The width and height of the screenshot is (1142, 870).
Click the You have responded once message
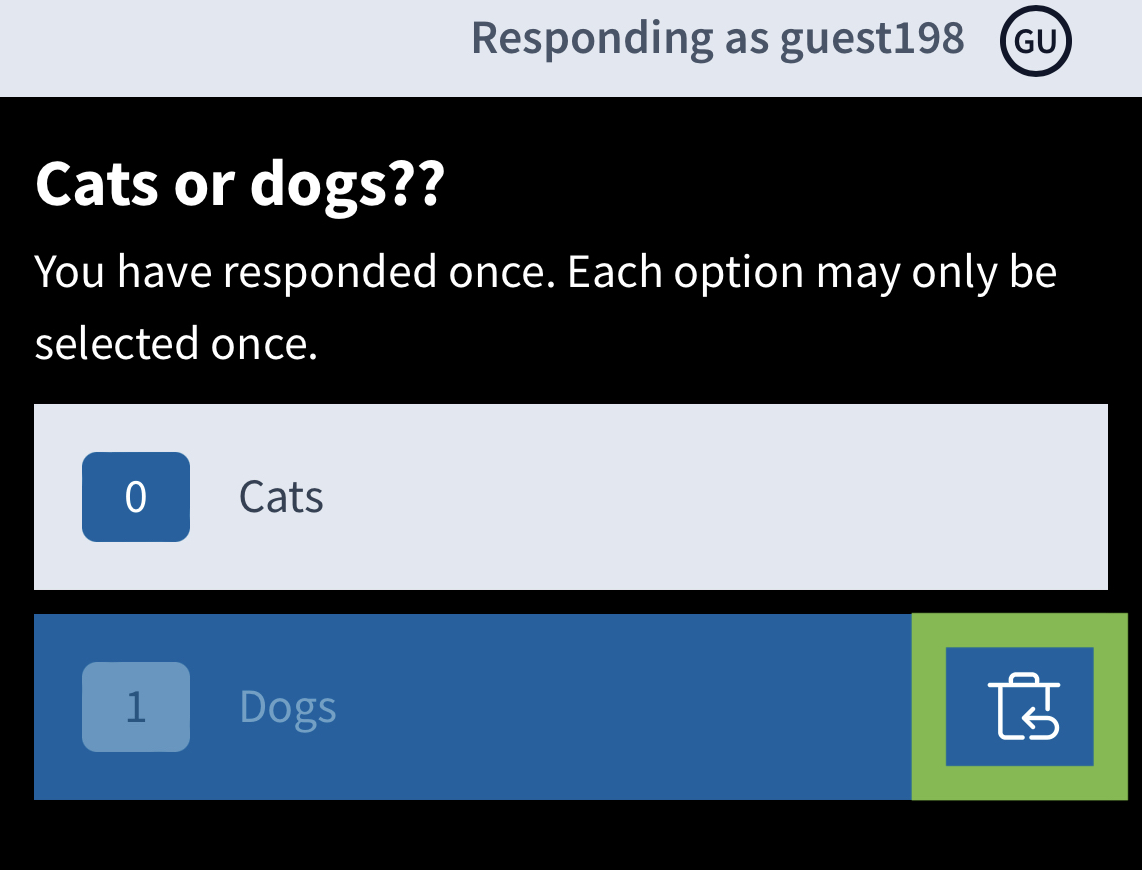pos(295,272)
